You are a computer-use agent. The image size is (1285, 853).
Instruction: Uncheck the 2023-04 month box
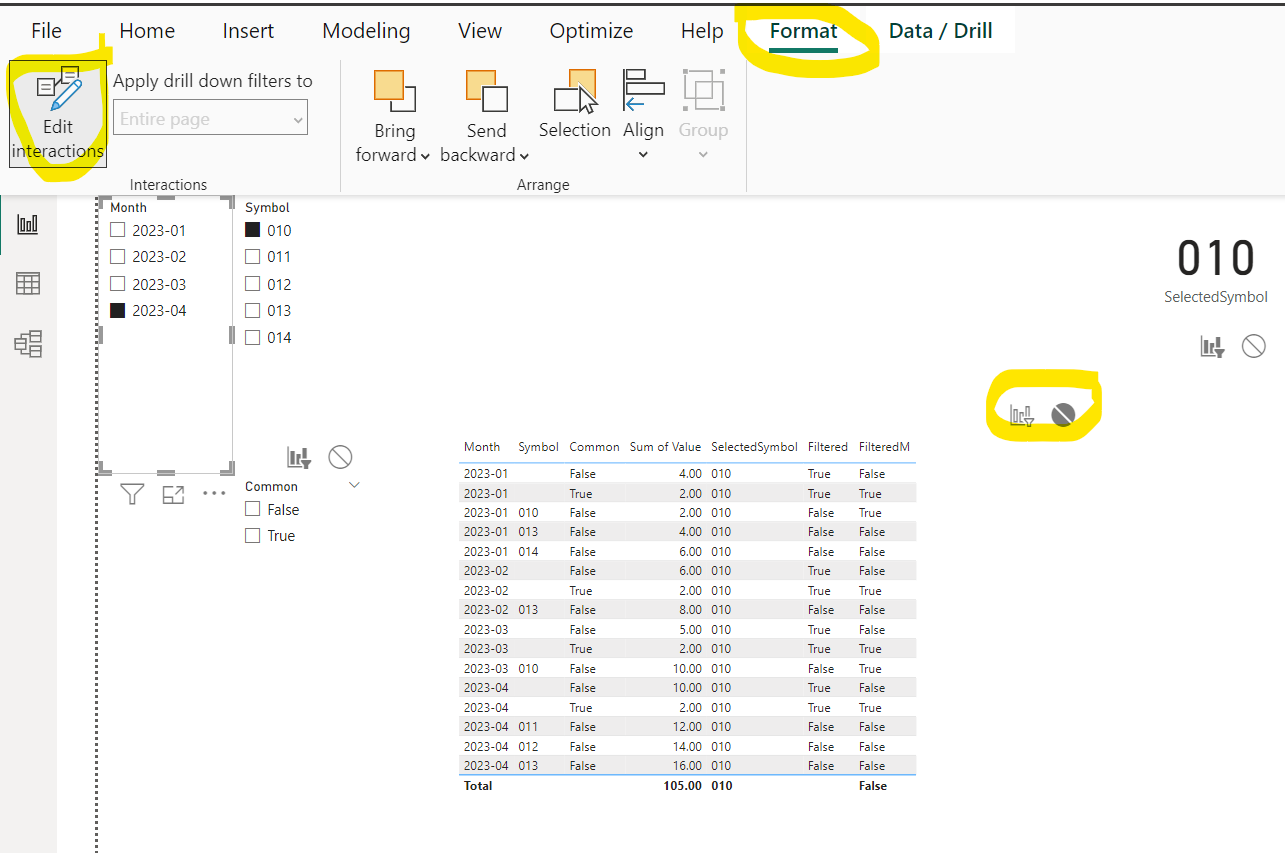pos(118,311)
